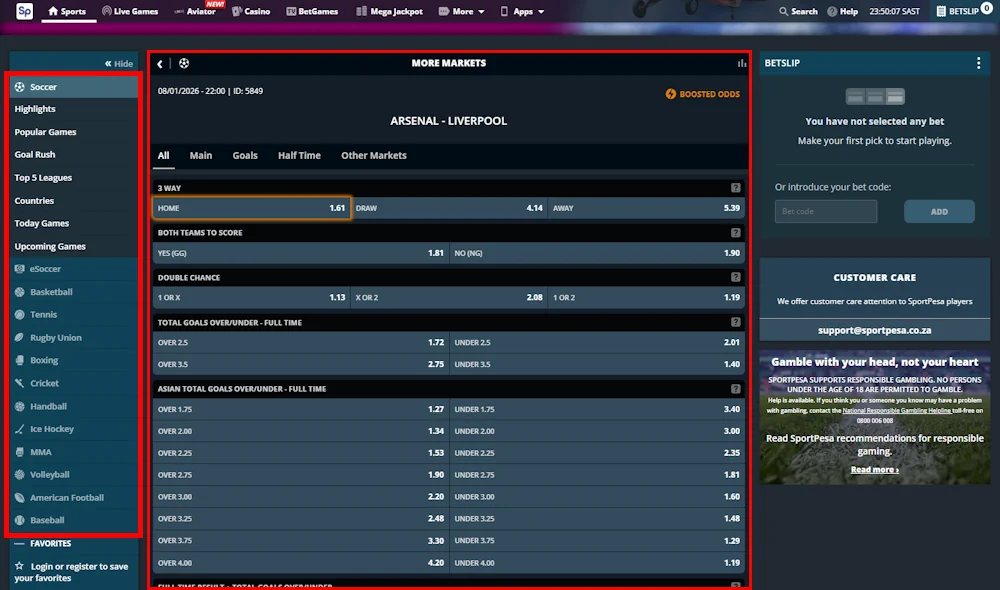This screenshot has height=590, width=1000.
Task: Open the Read more responsible gambling link
Action: tap(875, 469)
